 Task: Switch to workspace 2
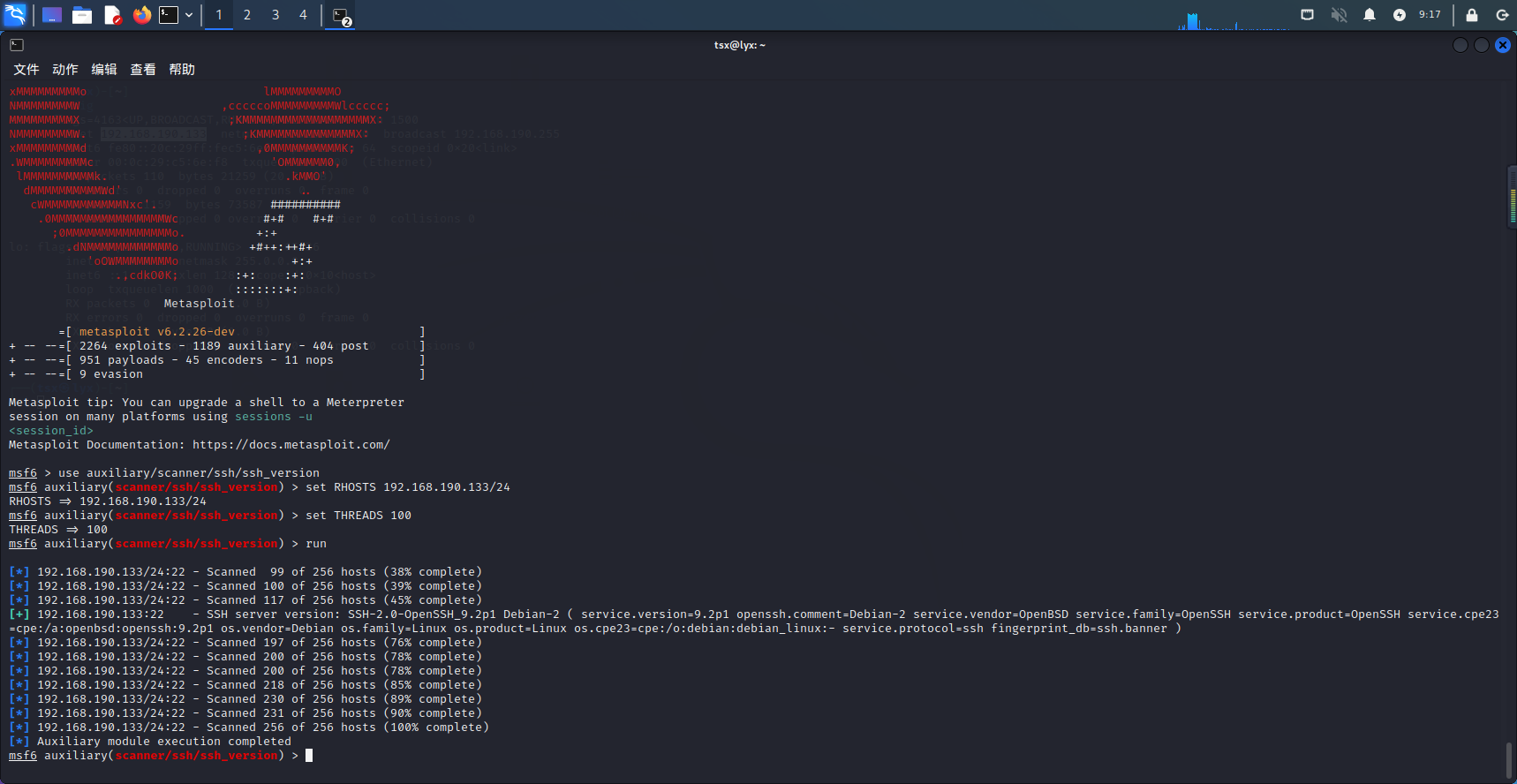pyautogui.click(x=247, y=15)
